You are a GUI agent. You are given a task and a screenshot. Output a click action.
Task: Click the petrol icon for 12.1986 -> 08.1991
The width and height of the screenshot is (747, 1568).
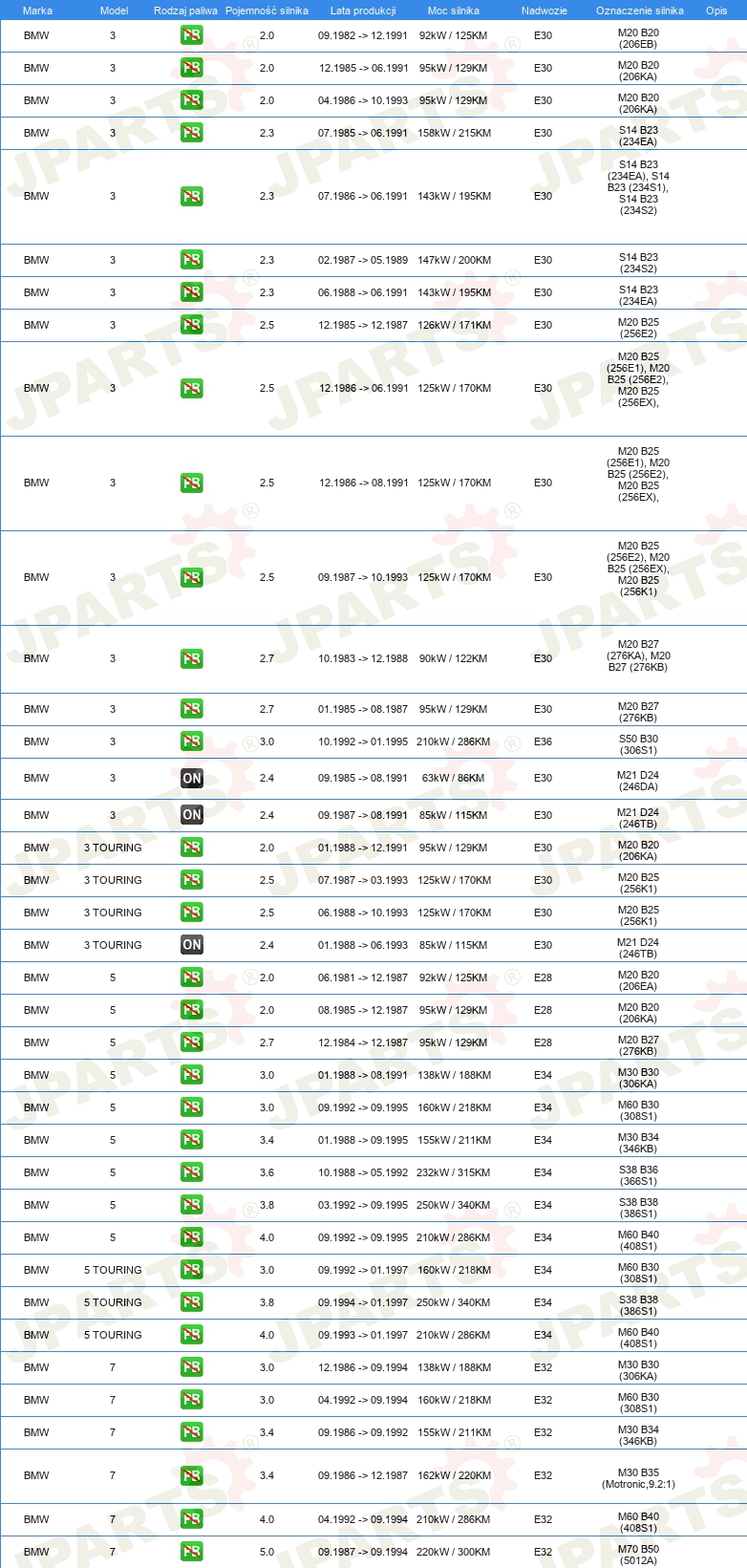pyautogui.click(x=192, y=483)
